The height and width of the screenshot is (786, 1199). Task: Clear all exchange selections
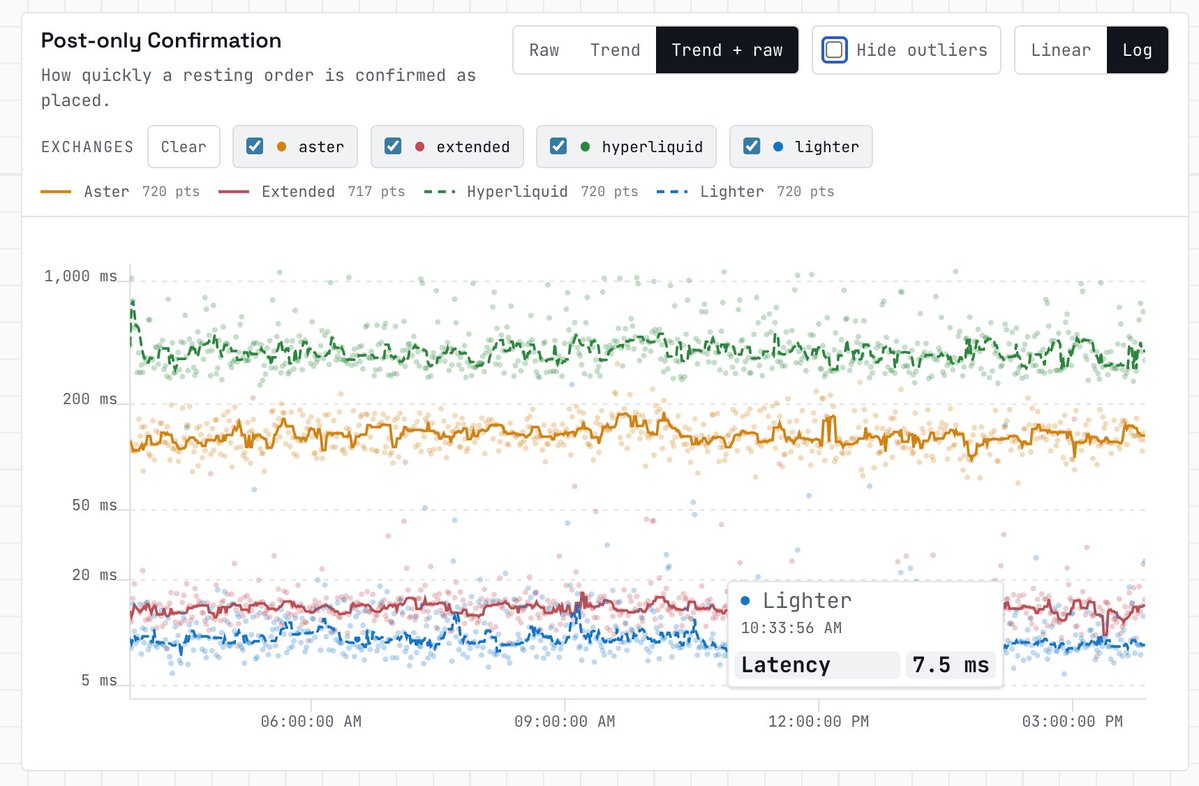[x=184, y=147]
